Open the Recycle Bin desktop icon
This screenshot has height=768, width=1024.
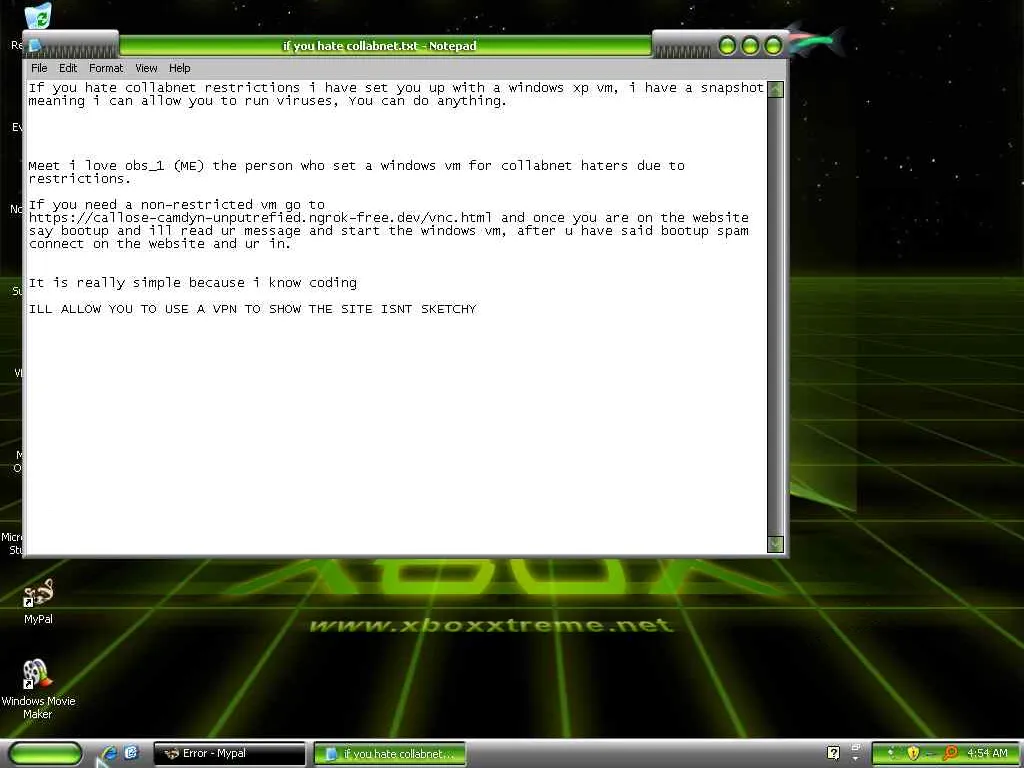coord(39,16)
